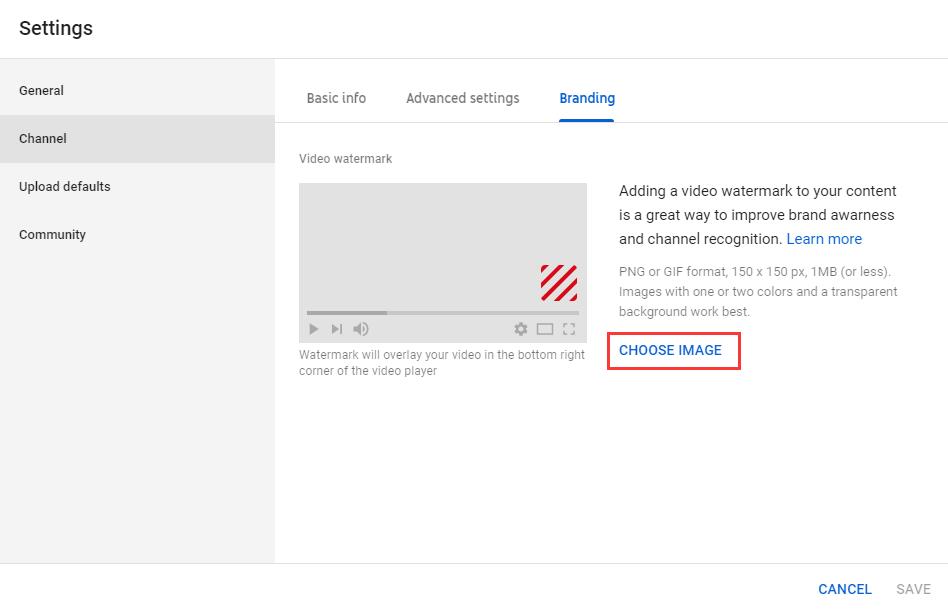Screen dimensions: 948x611
Task: Click the CHOOSE IMAGE button
Action: click(670, 351)
